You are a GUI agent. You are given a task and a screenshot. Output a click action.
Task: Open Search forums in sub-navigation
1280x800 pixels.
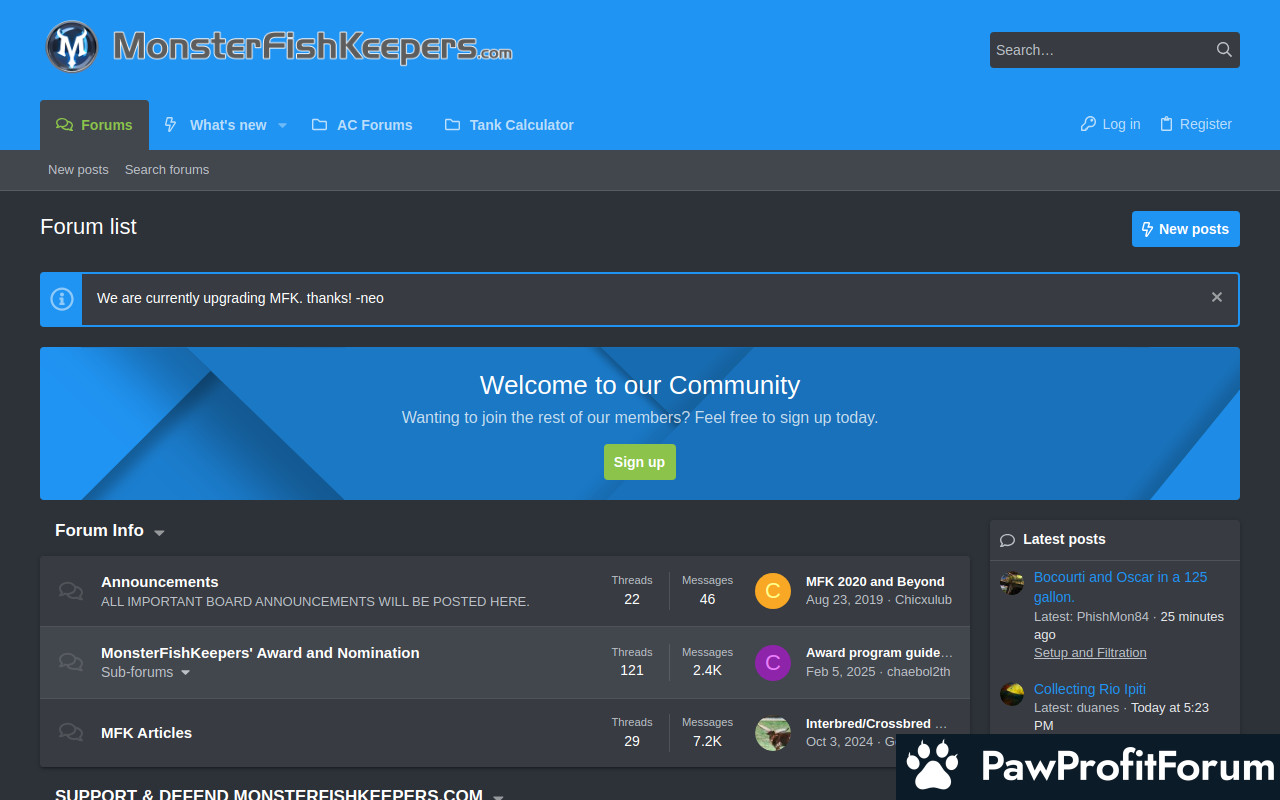click(167, 170)
